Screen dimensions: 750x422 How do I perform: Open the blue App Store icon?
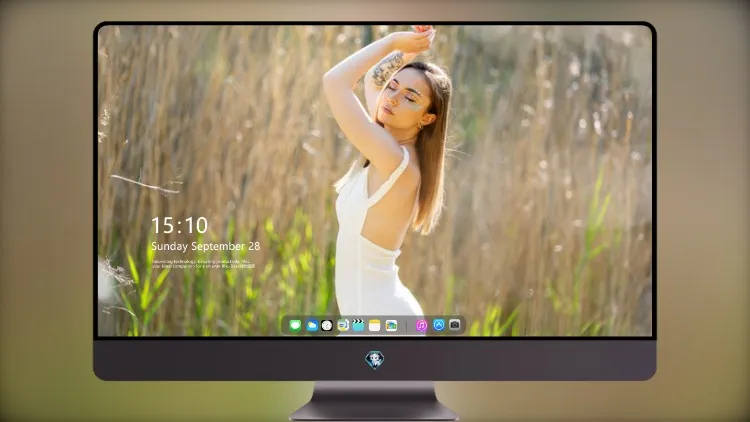tap(439, 325)
